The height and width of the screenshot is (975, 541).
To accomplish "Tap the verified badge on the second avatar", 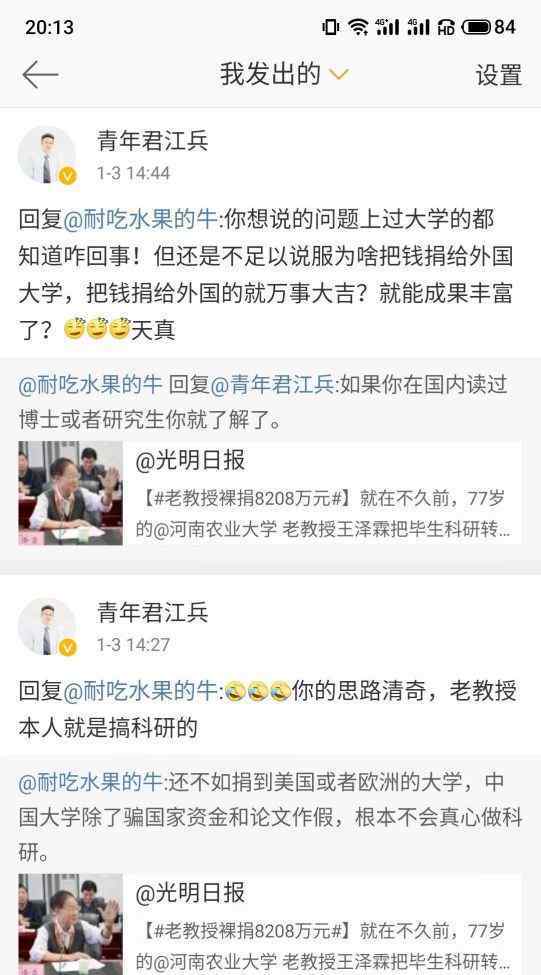I will pos(67,648).
